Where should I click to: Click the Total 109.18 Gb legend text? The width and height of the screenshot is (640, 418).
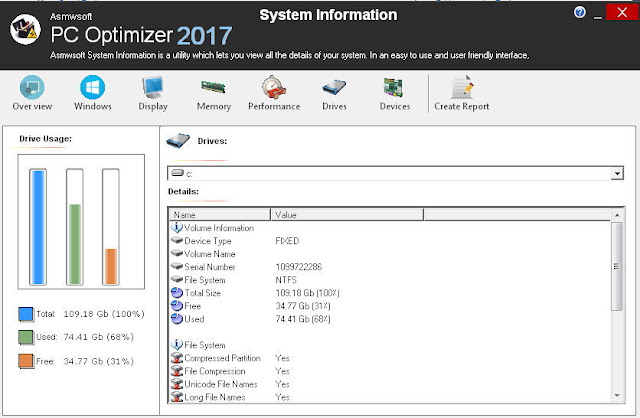[90, 314]
